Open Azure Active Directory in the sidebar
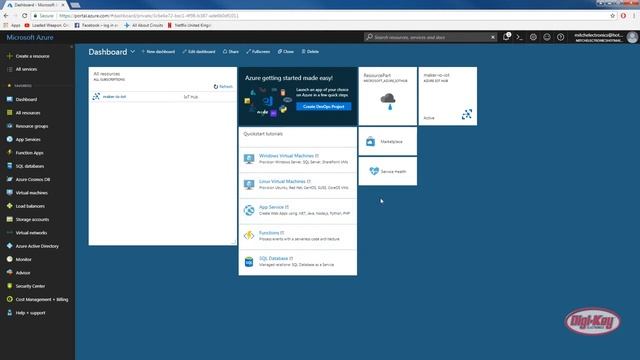640x360 pixels. click(37, 246)
